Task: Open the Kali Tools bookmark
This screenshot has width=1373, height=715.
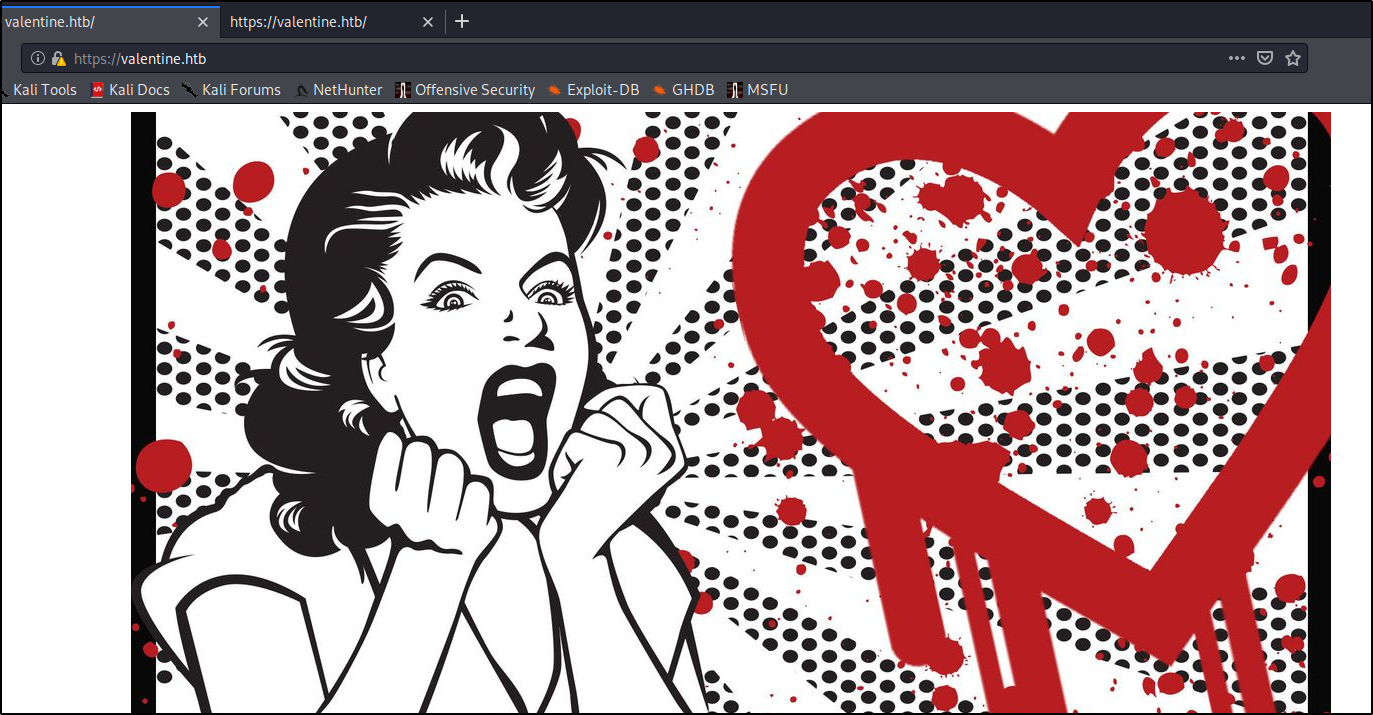Action: (x=38, y=90)
